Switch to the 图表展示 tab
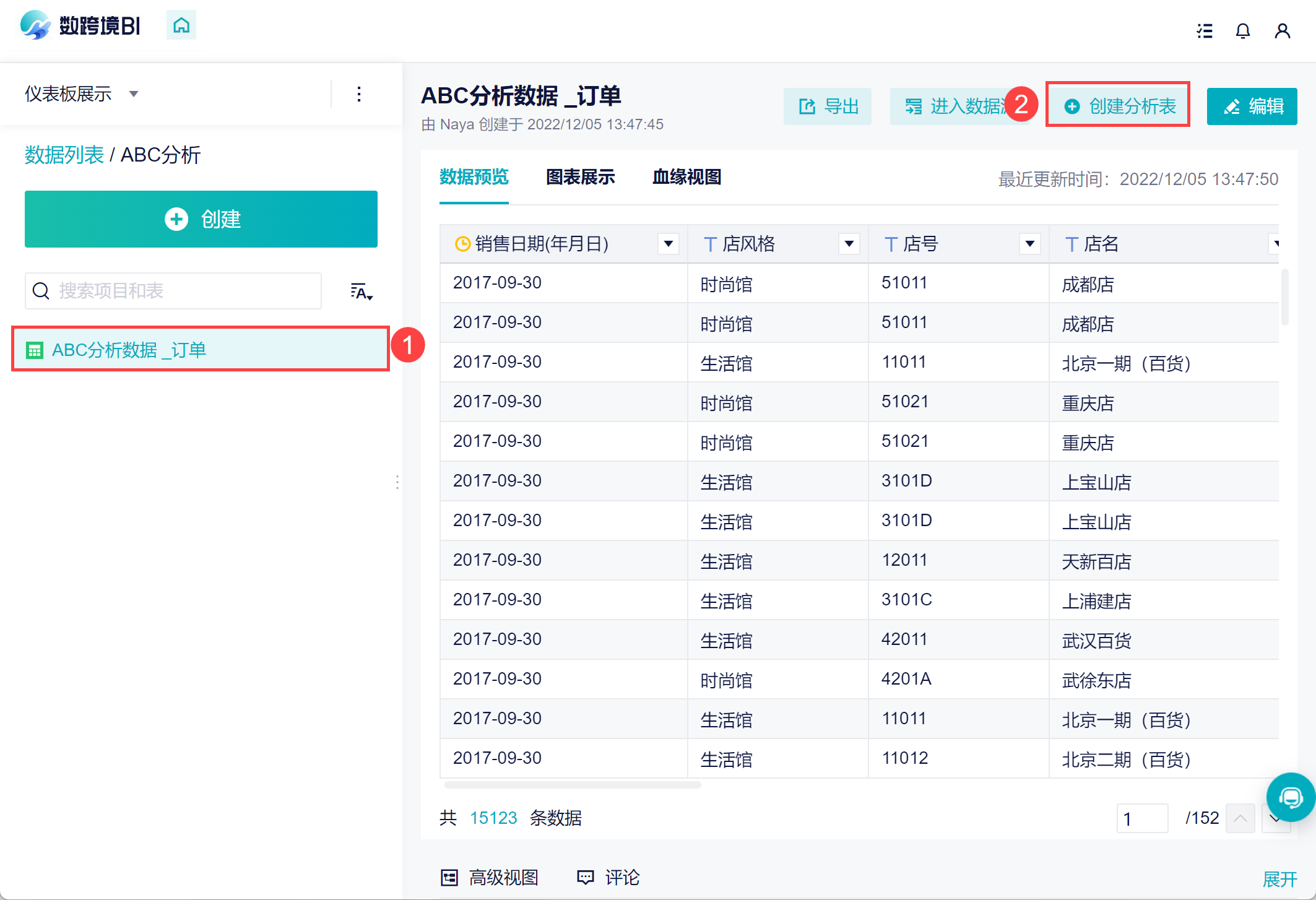Screen dimensions: 1316x900 coord(580,177)
